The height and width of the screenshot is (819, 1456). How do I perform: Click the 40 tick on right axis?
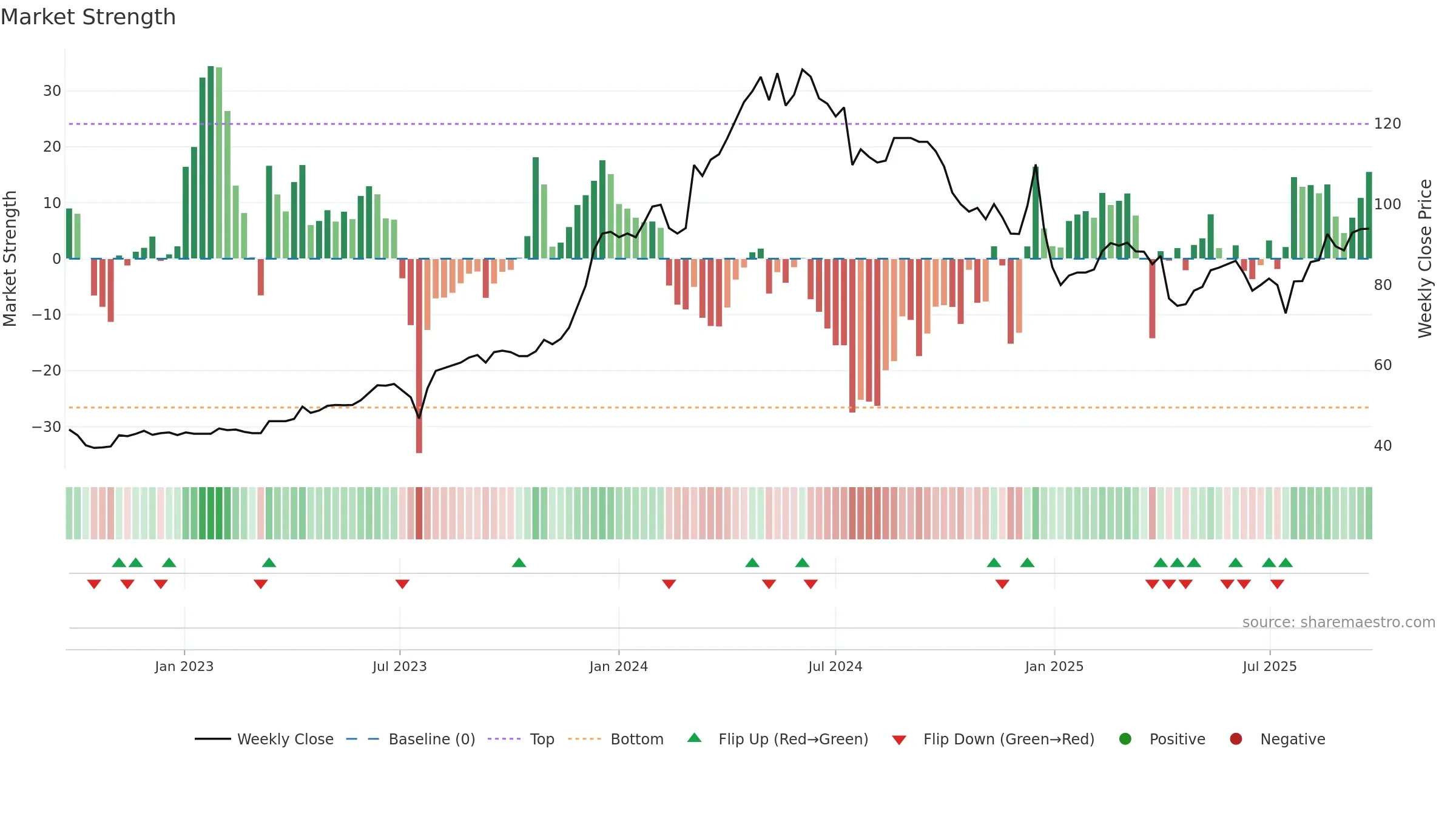point(1383,446)
